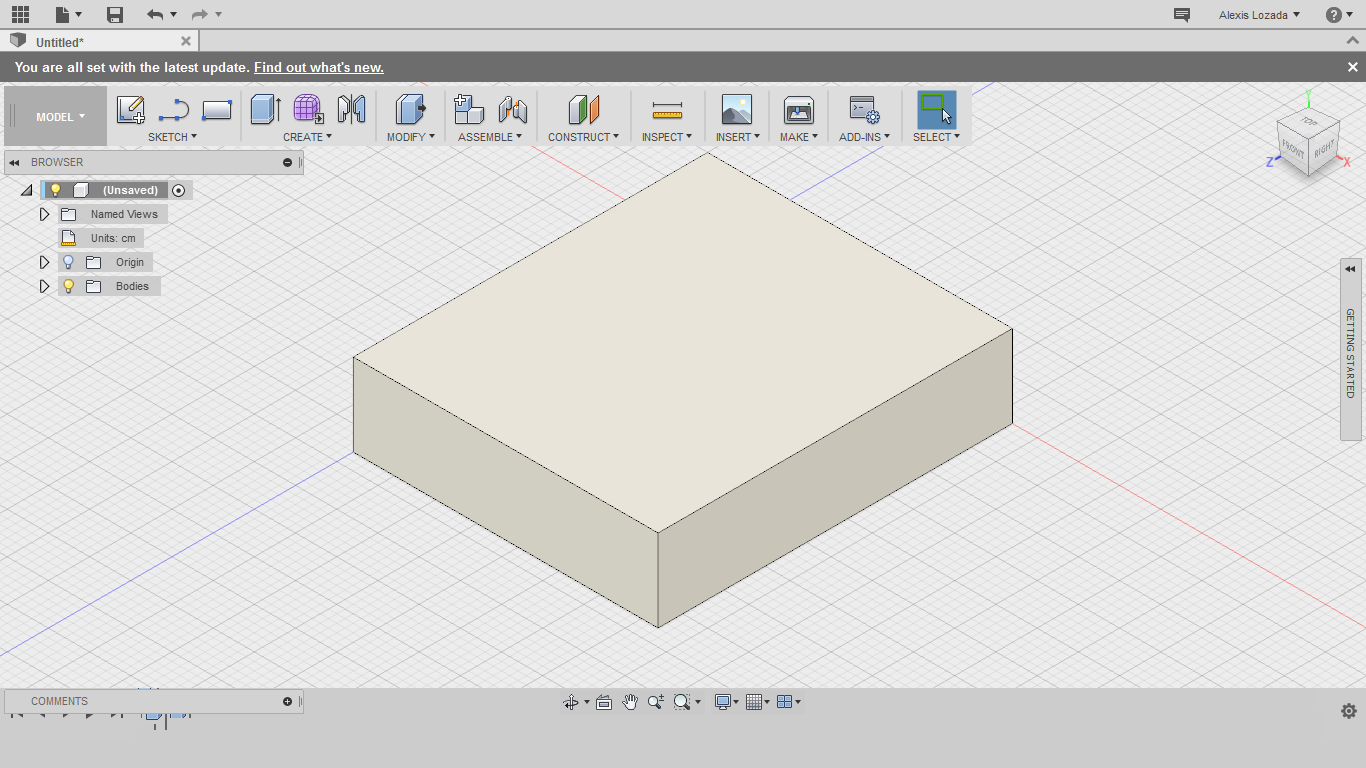This screenshot has width=1366, height=768.
Task: Select the Pan hand tool
Action: click(630, 702)
